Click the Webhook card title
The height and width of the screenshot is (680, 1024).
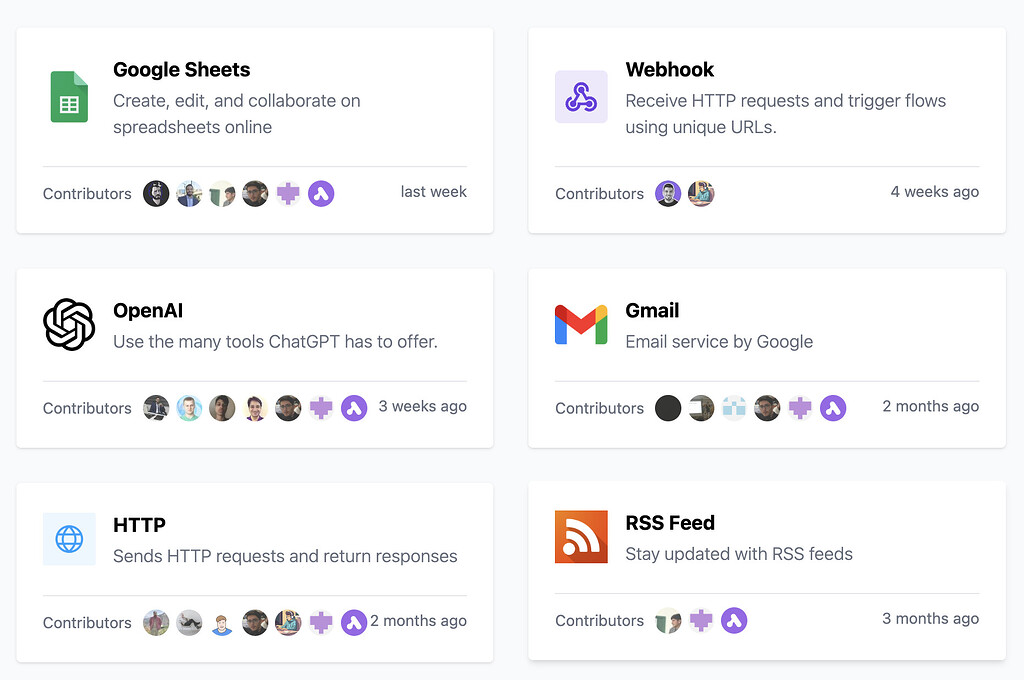[x=670, y=70]
